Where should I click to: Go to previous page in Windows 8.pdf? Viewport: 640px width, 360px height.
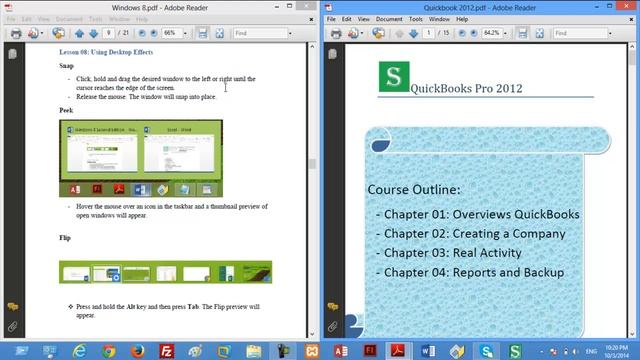click(80, 33)
